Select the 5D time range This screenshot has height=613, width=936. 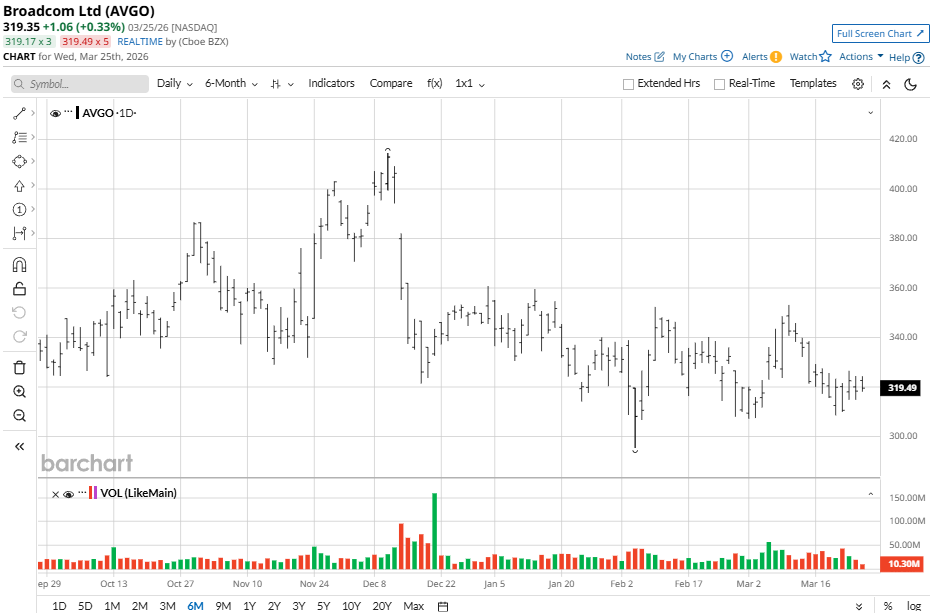pyautogui.click(x=85, y=606)
